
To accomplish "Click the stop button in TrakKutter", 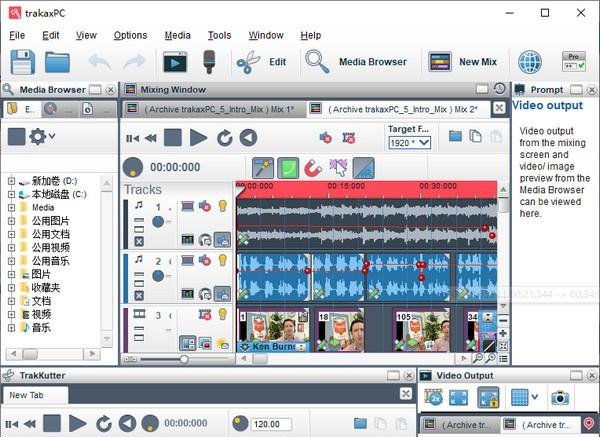I will pos(52,423).
